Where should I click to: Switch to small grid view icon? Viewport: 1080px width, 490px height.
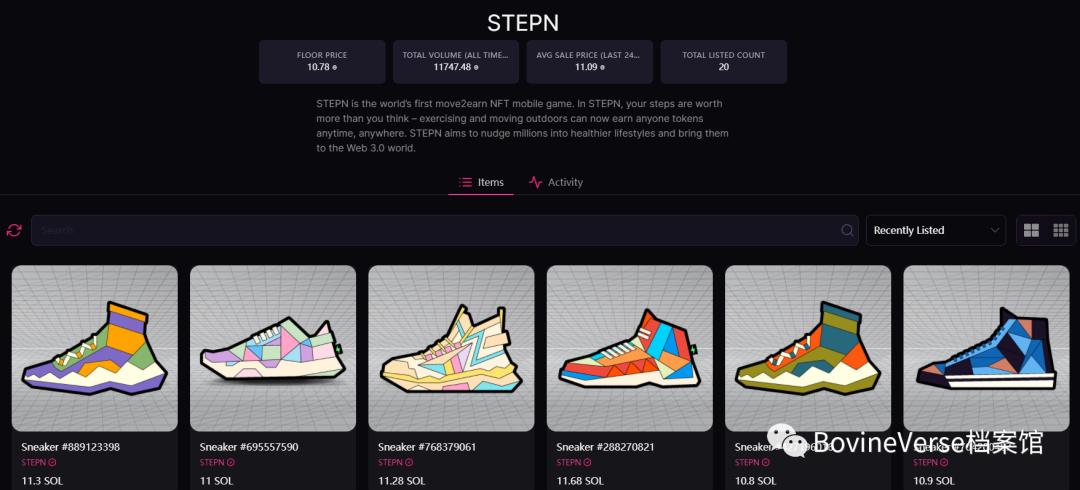[x=1061, y=230]
